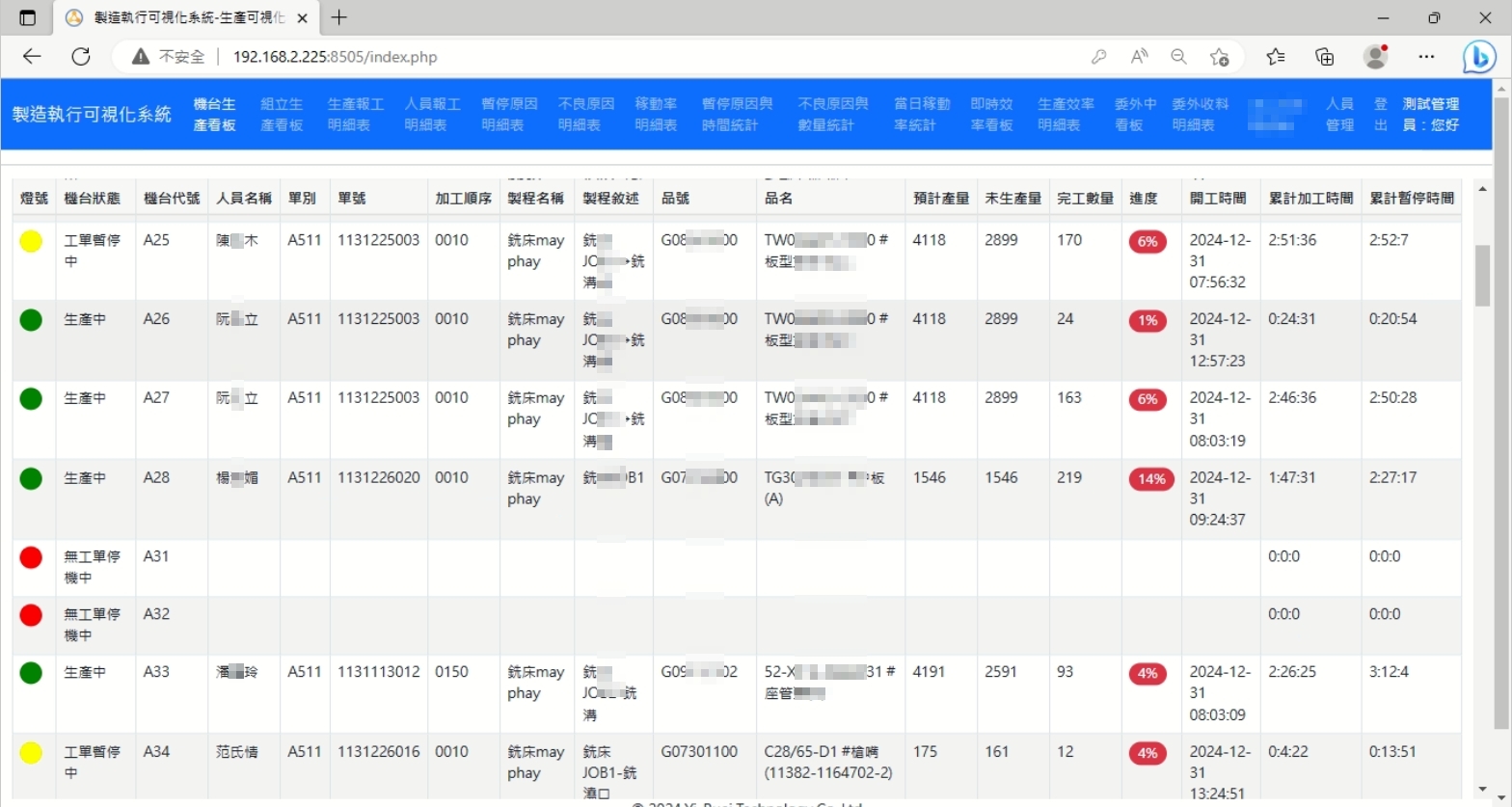
Task: Select operator name 范氏情
Action: (x=237, y=751)
